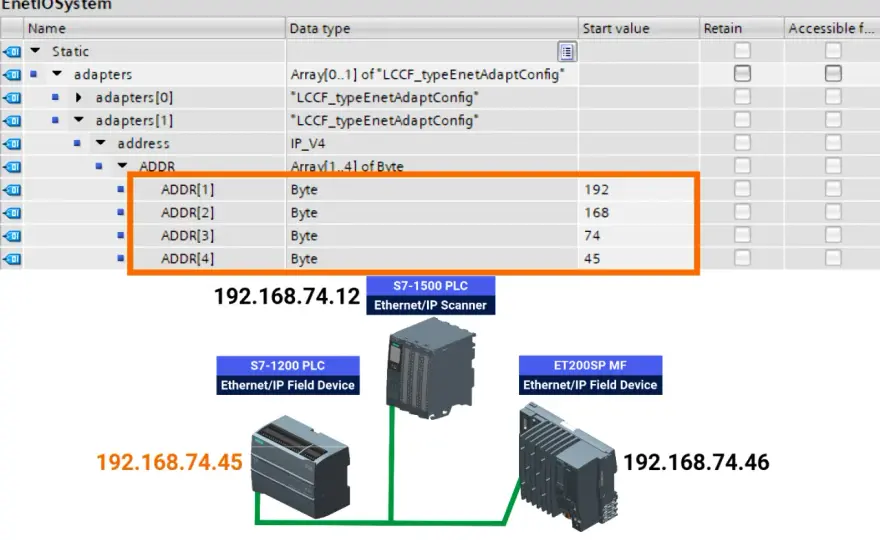The width and height of the screenshot is (880, 540).
Task: Toggle Accessible checkbox for adapters[1] row
Action: click(x=833, y=120)
